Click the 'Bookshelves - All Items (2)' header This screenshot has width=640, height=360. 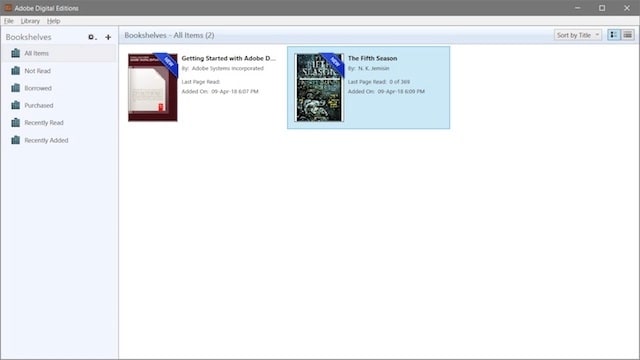click(x=169, y=36)
